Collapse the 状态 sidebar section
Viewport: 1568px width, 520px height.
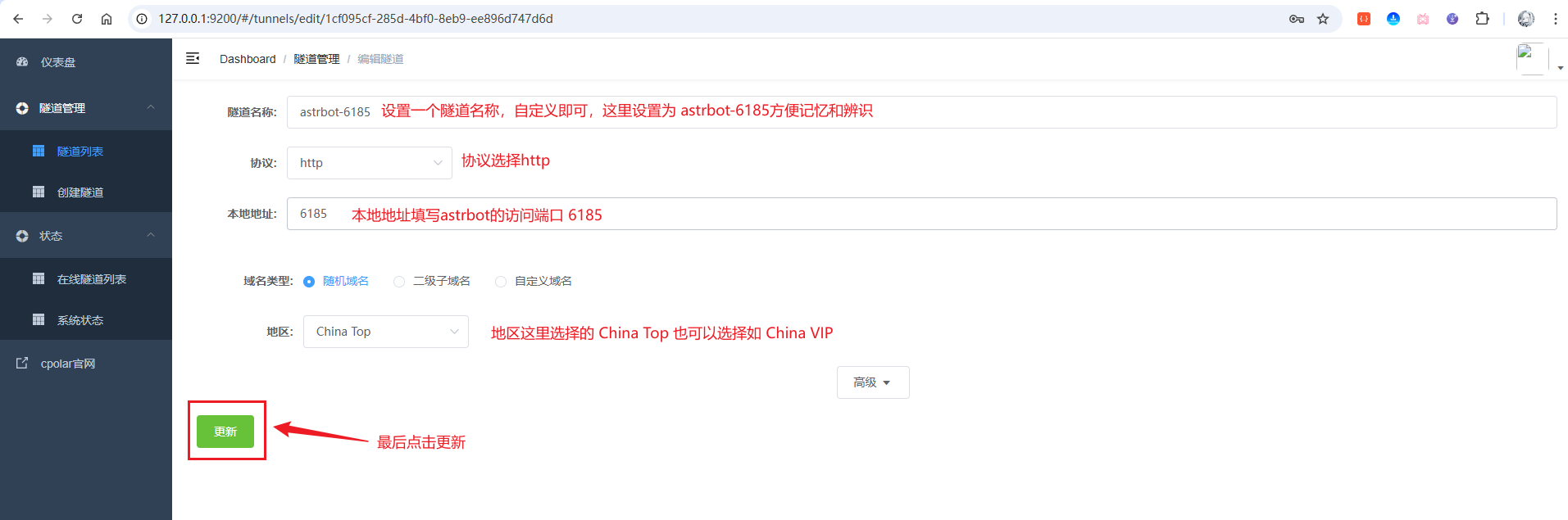[151, 236]
